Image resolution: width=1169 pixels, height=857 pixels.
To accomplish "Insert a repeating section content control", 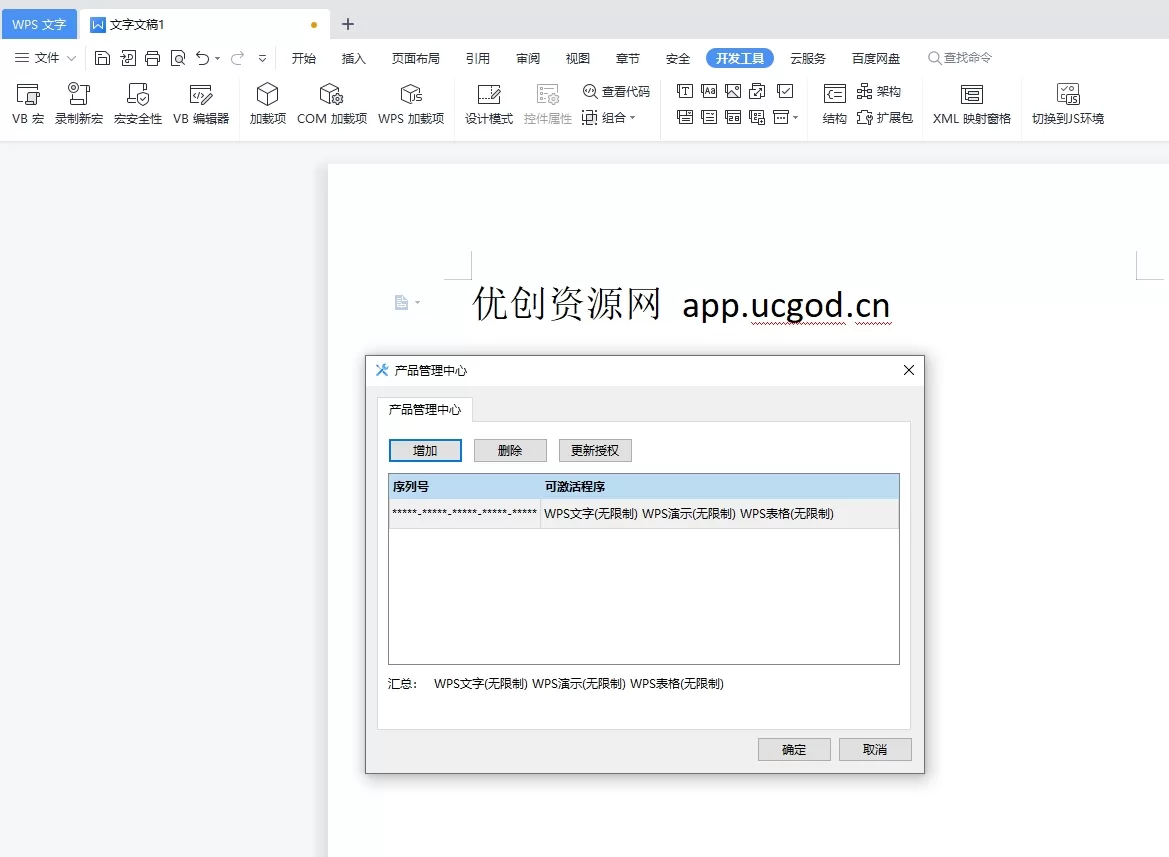I will click(x=757, y=117).
